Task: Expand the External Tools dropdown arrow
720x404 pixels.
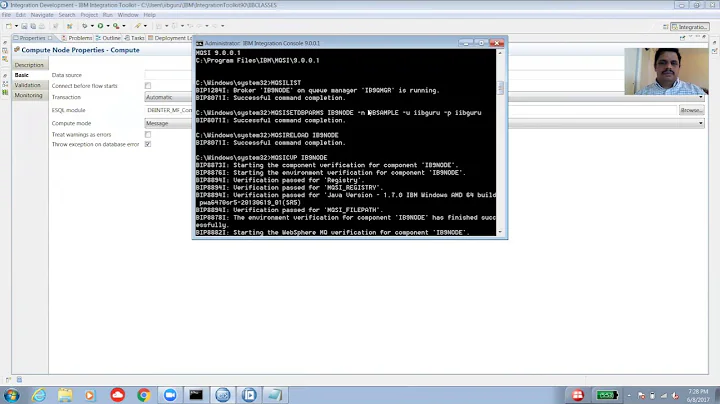Action: tap(124, 26)
